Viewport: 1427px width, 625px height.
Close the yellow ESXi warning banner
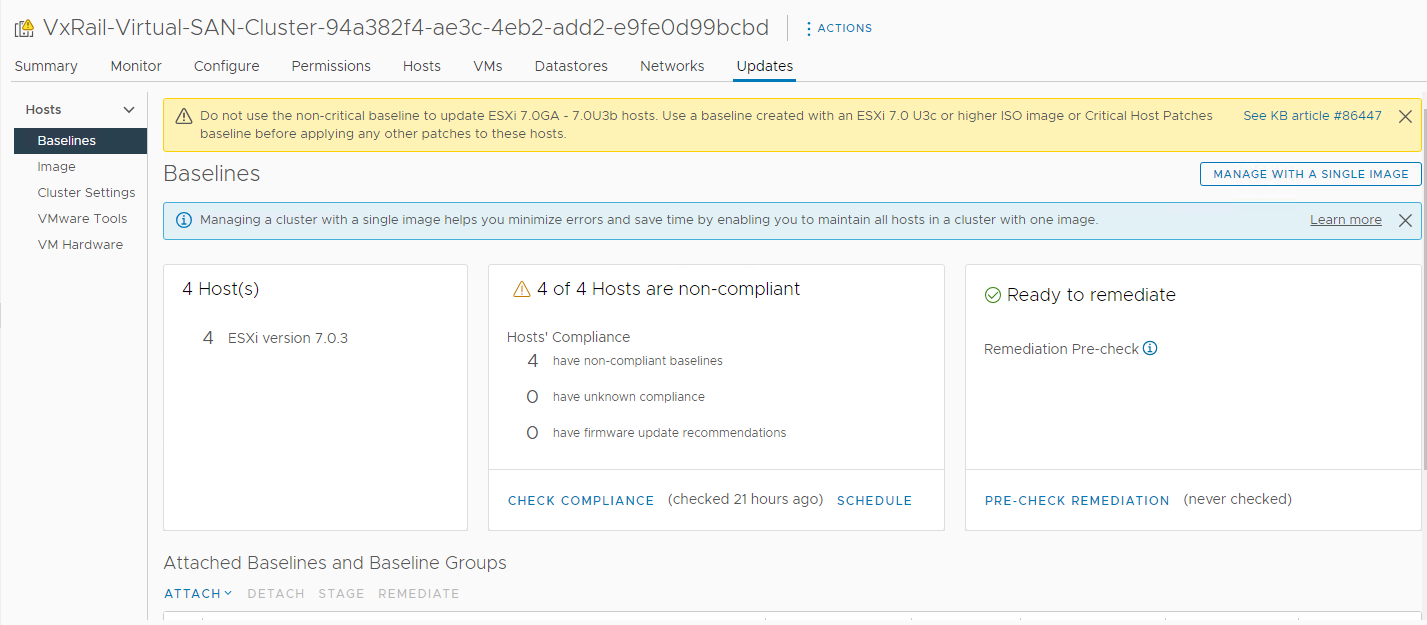coord(1405,117)
